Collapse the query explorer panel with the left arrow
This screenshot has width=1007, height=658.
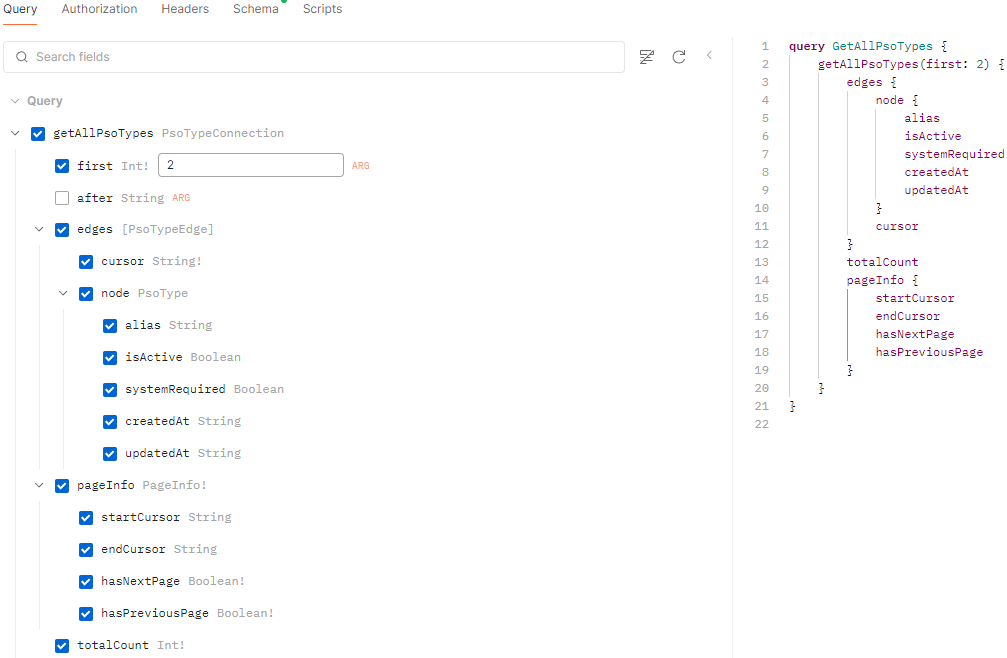click(709, 56)
